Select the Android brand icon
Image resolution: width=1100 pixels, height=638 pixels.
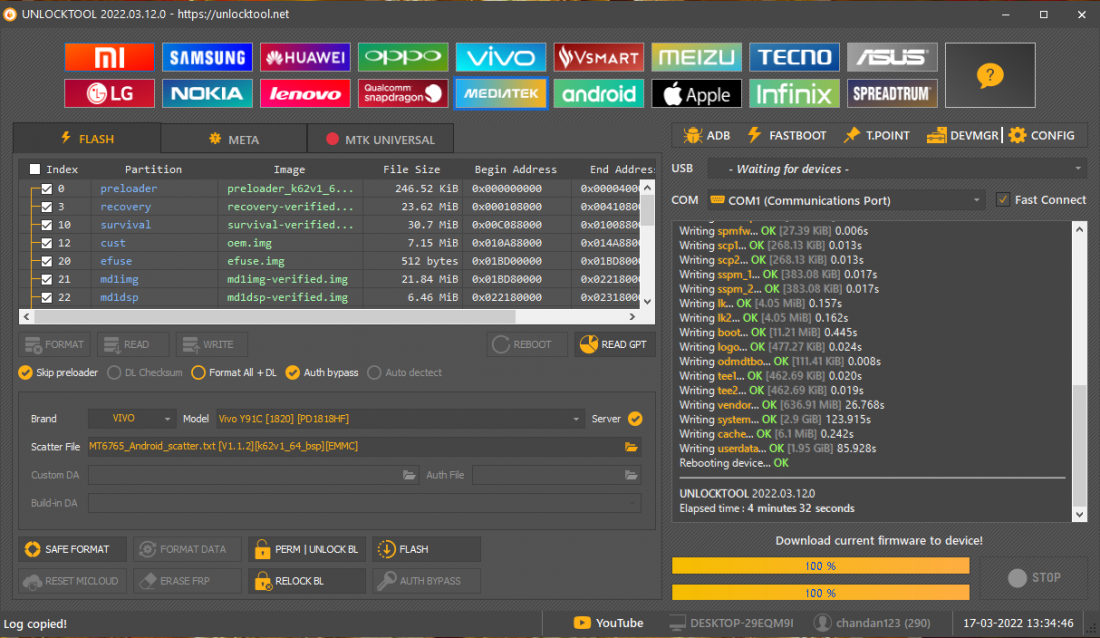(598, 93)
